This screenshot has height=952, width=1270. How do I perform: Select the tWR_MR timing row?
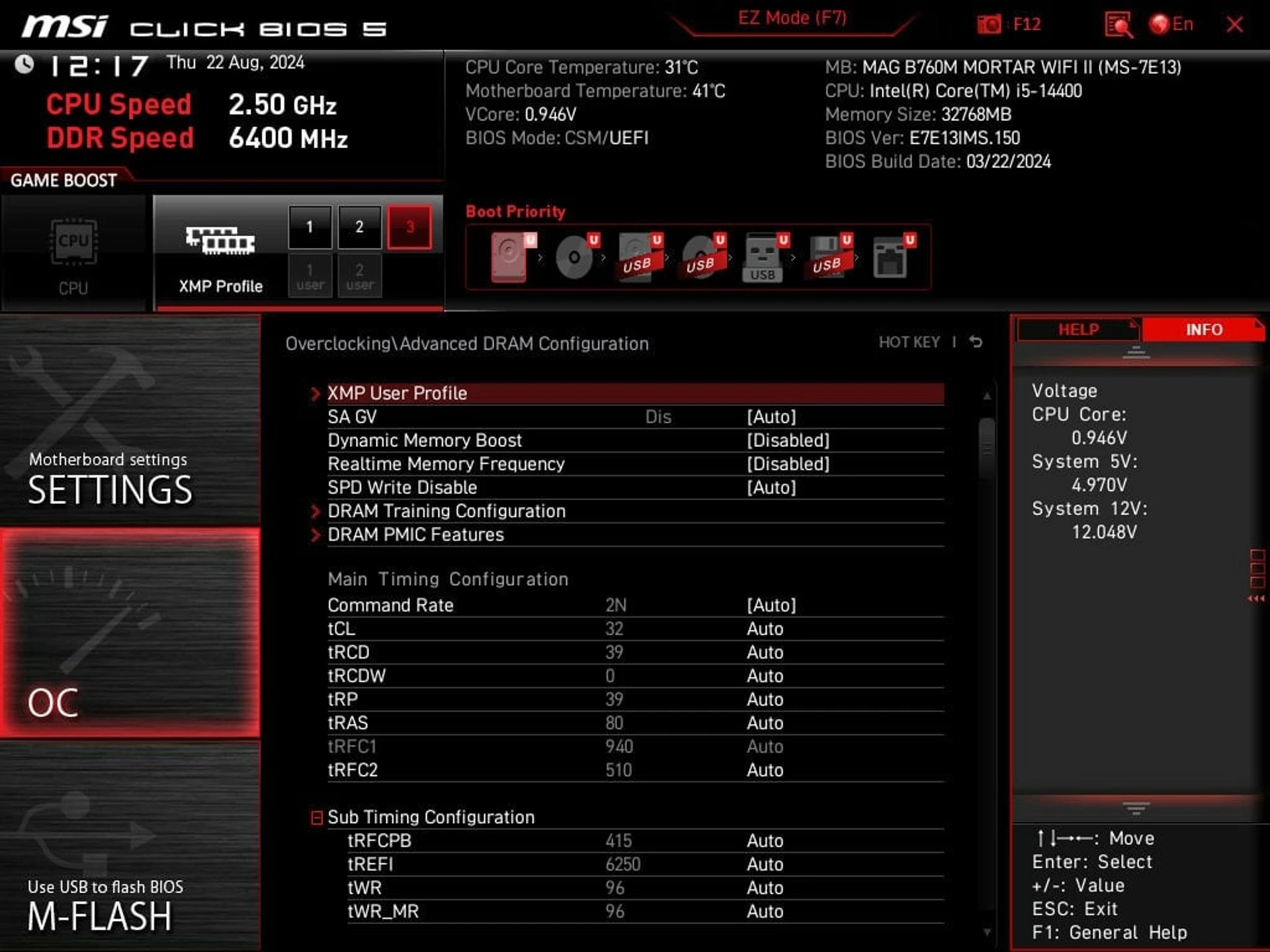pos(645,912)
